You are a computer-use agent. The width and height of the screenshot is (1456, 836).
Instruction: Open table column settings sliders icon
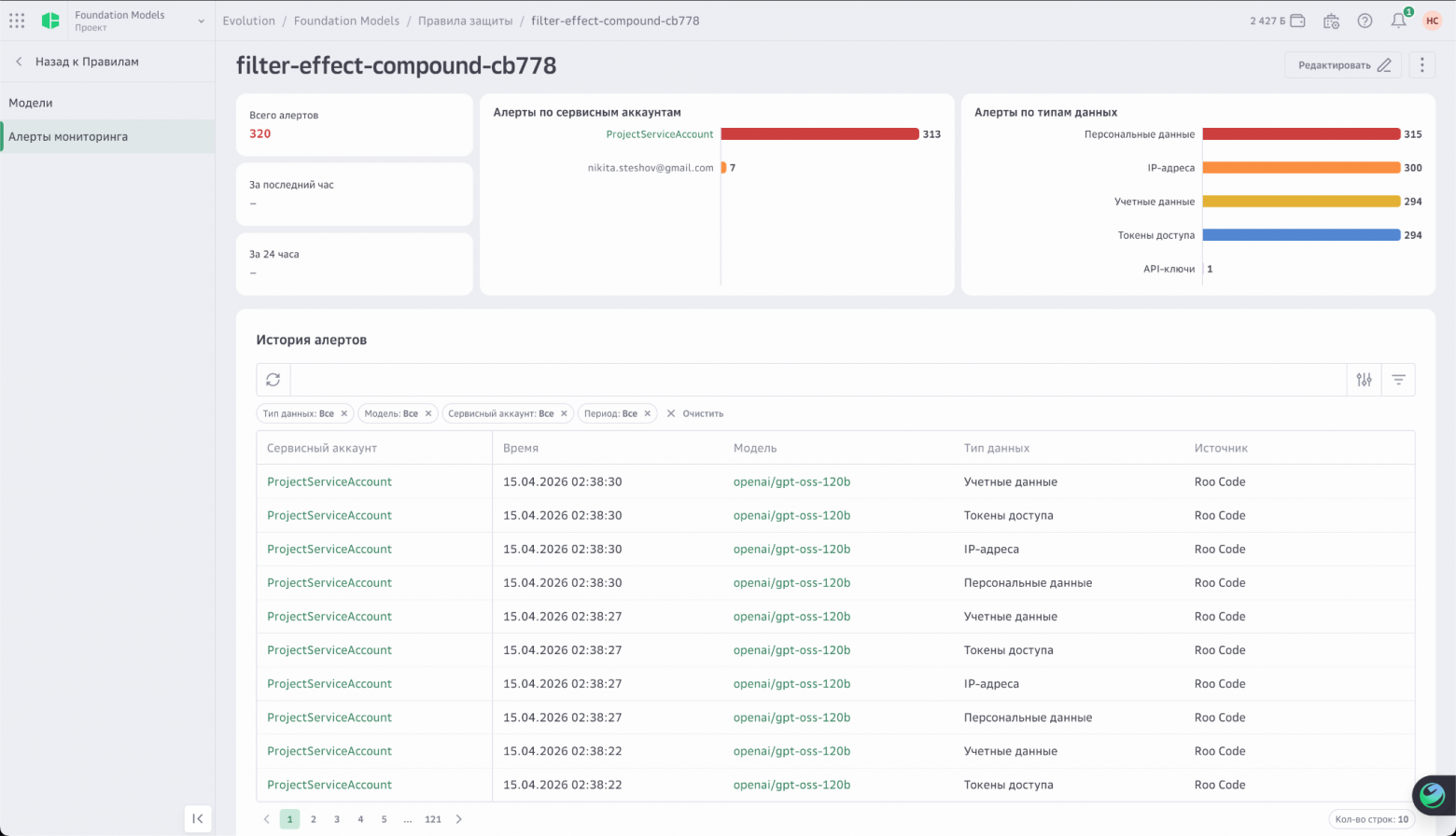pos(1365,380)
